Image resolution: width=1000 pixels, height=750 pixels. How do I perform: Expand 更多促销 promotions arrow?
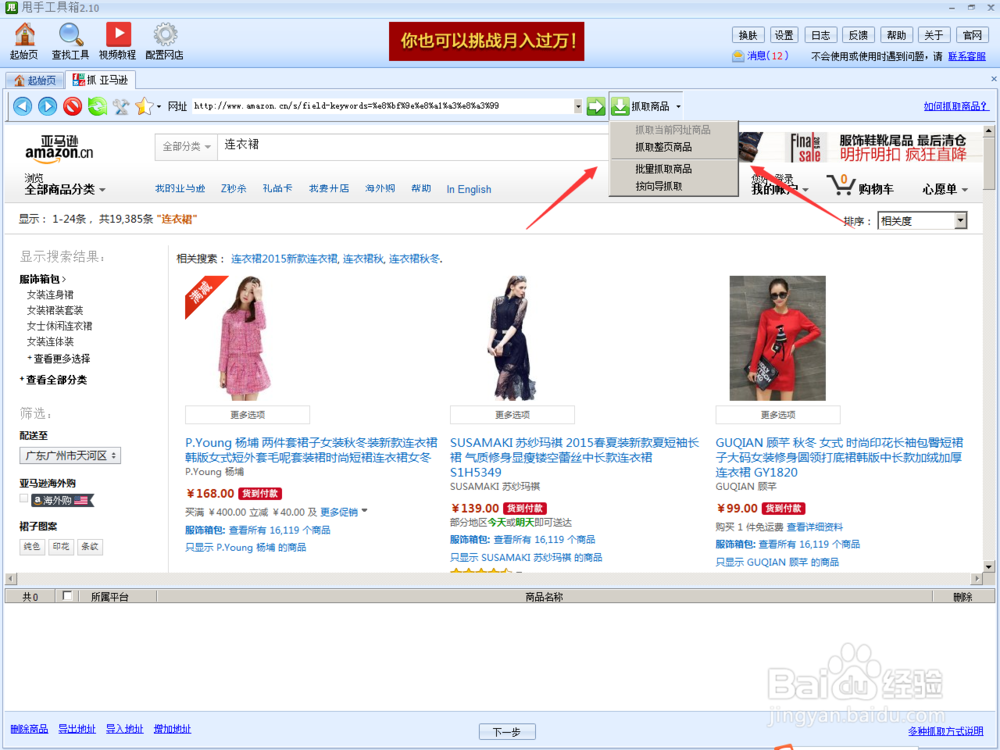pos(365,511)
